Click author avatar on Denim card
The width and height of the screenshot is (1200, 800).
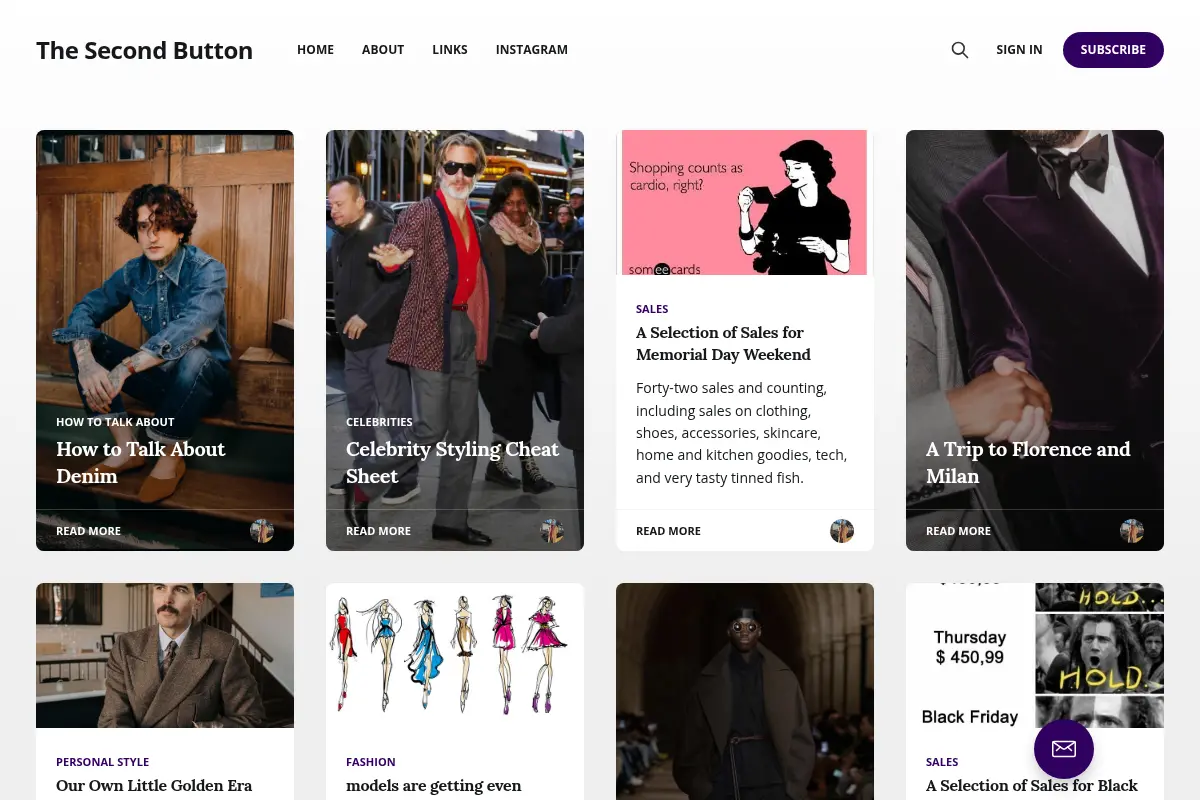262,531
